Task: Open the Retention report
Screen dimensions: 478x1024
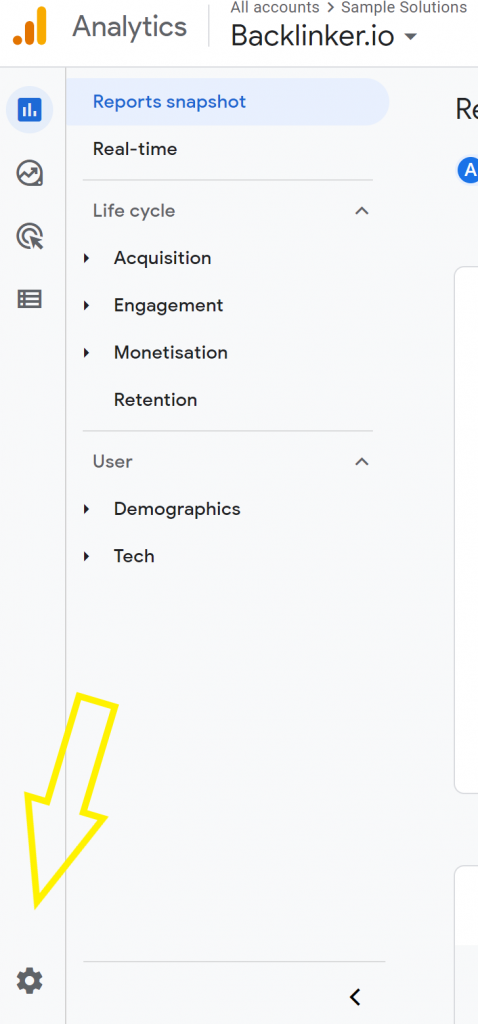Action: click(155, 400)
